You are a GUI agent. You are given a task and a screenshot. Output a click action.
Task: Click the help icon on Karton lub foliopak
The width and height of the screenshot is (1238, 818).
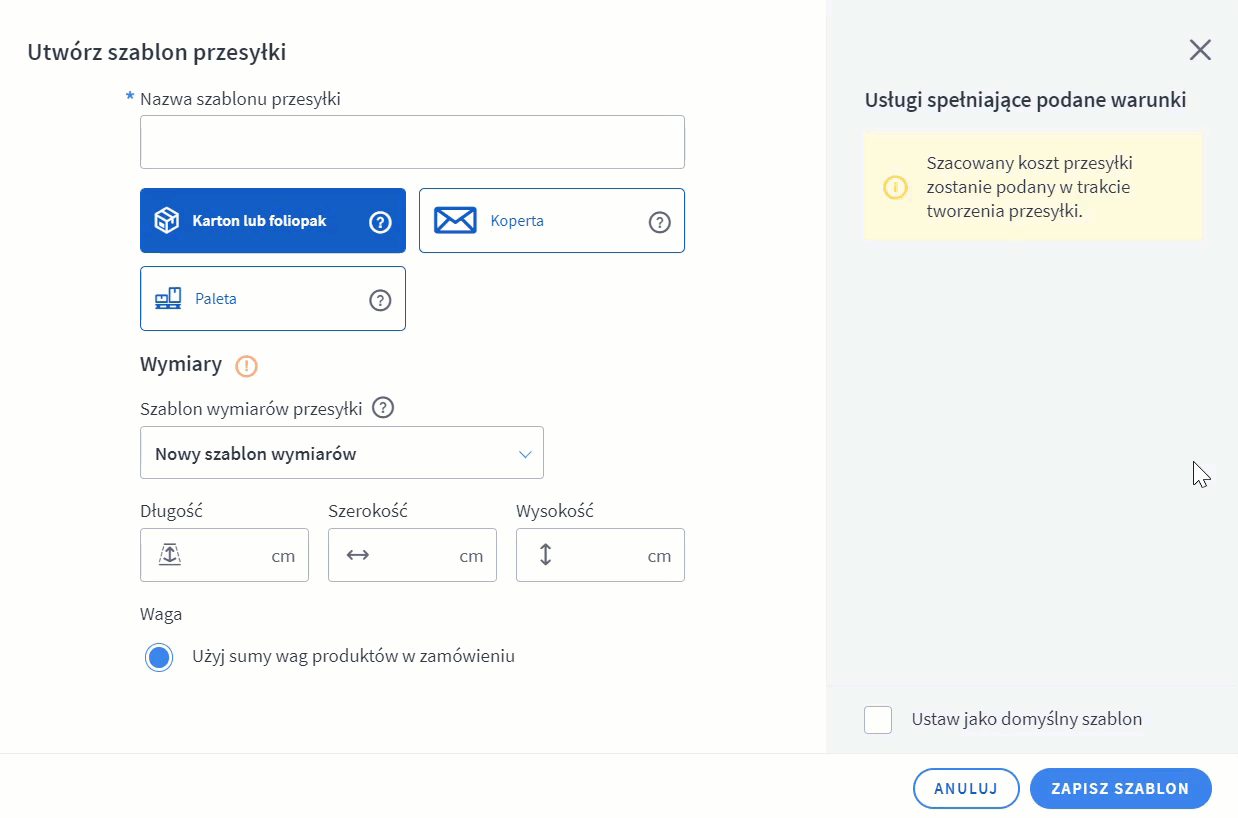pos(380,222)
